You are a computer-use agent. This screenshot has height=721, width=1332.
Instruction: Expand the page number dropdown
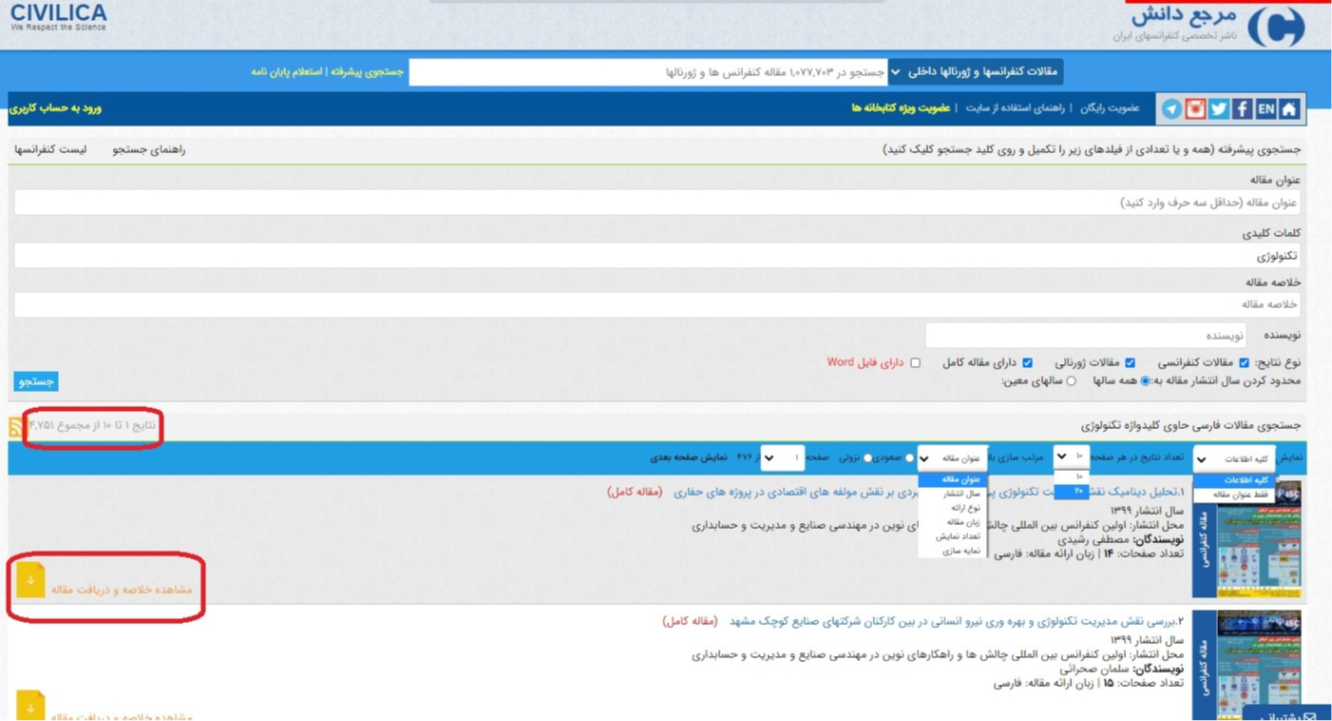pyautogui.click(x=782, y=458)
